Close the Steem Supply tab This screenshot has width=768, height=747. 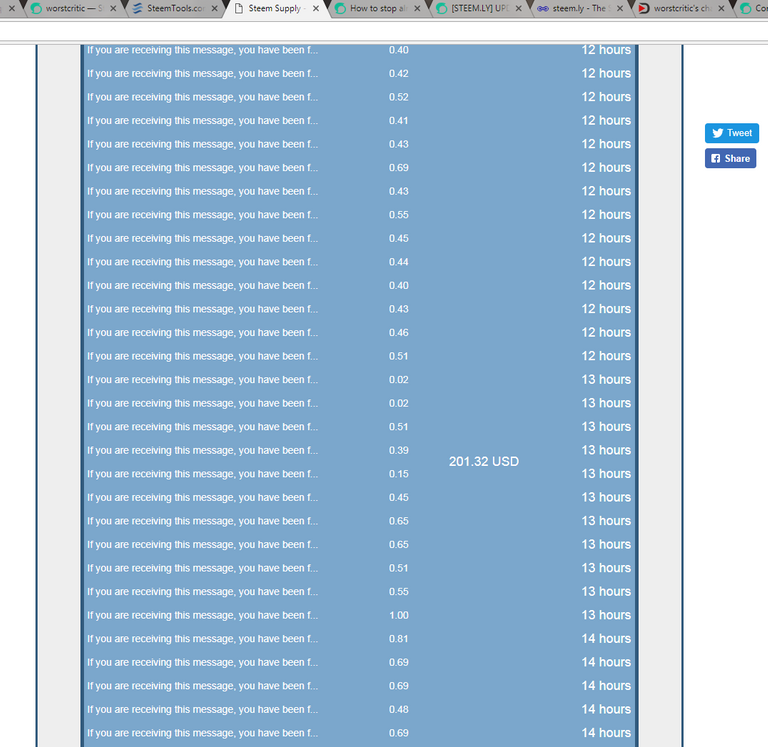click(316, 8)
